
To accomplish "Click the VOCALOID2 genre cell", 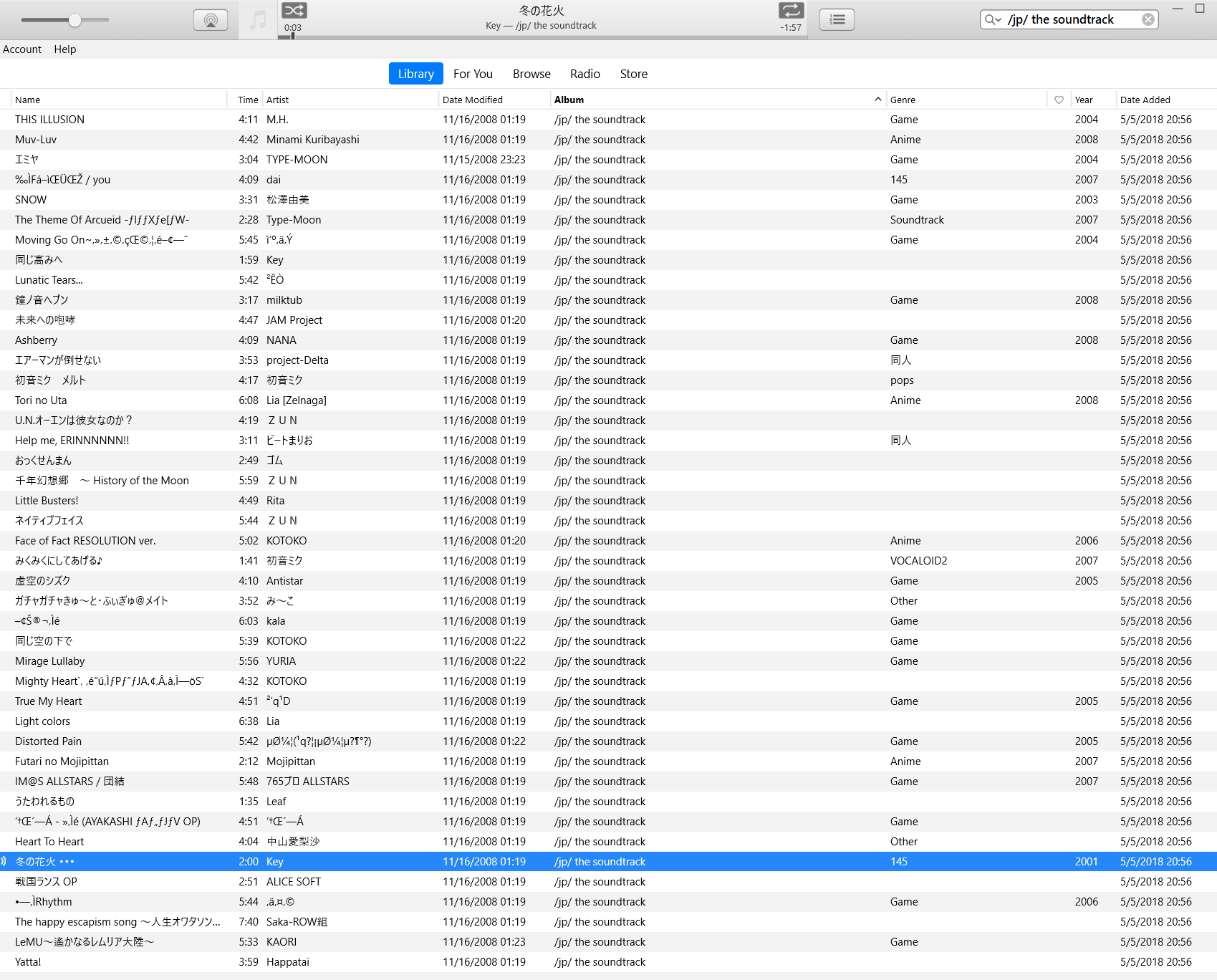I will click(918, 561).
